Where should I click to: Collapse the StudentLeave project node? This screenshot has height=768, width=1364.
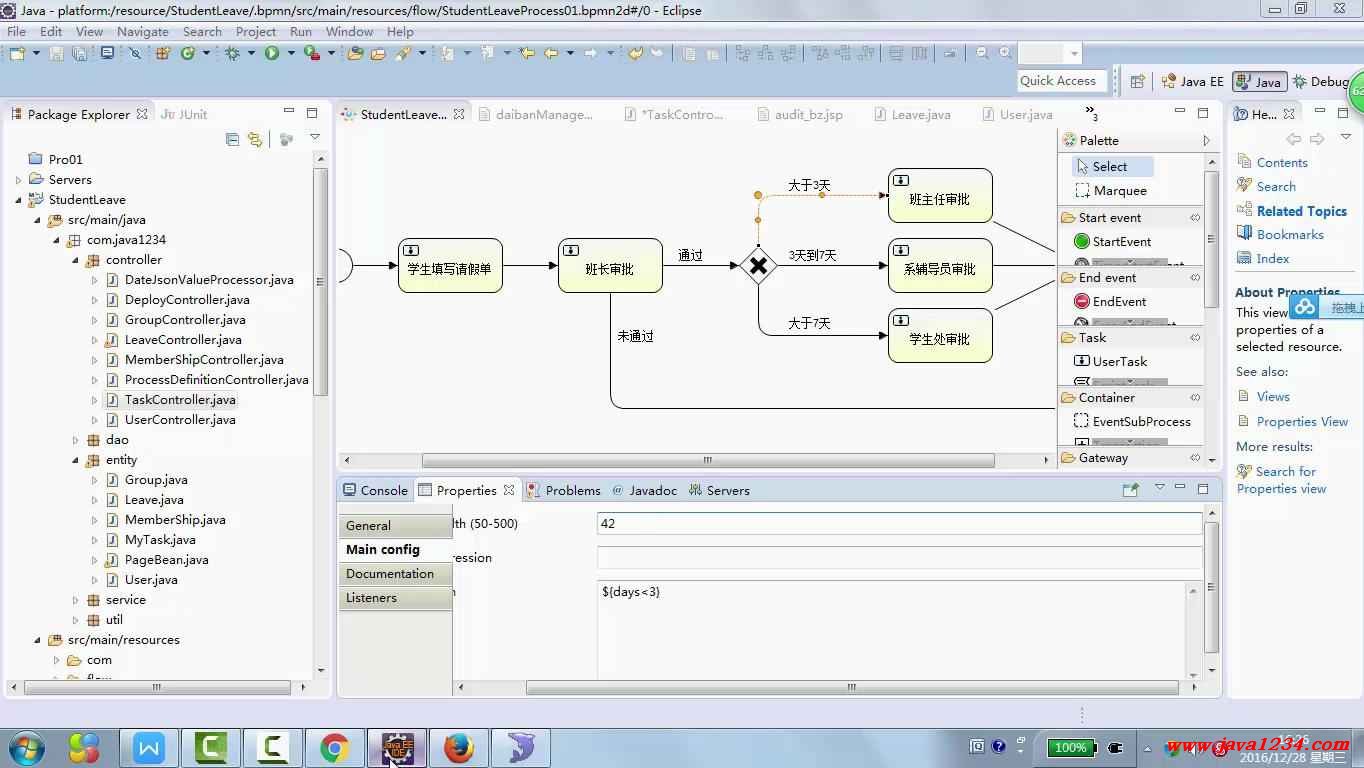pyautogui.click(x=18, y=200)
